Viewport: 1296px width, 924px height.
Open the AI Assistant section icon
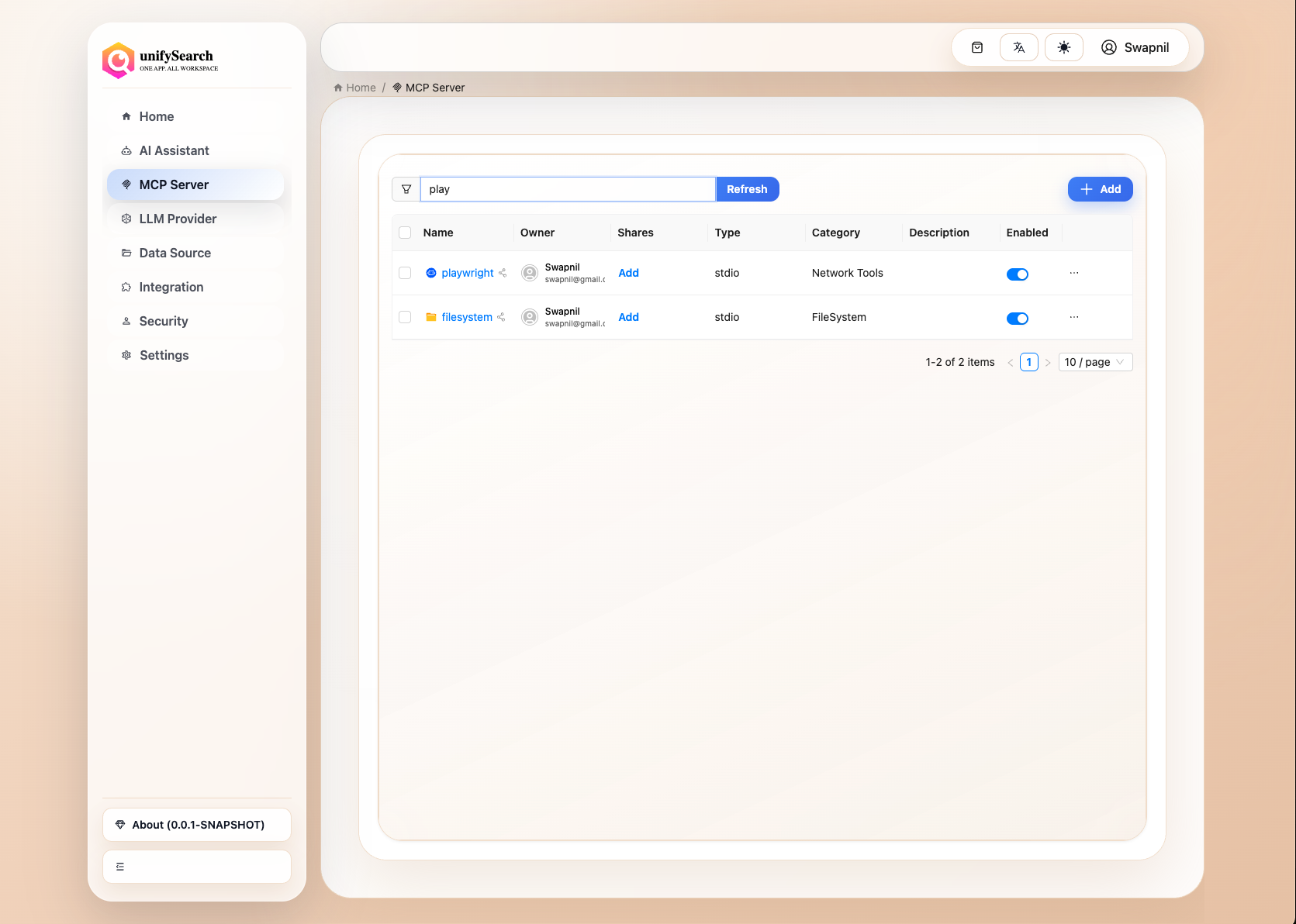[x=126, y=150]
